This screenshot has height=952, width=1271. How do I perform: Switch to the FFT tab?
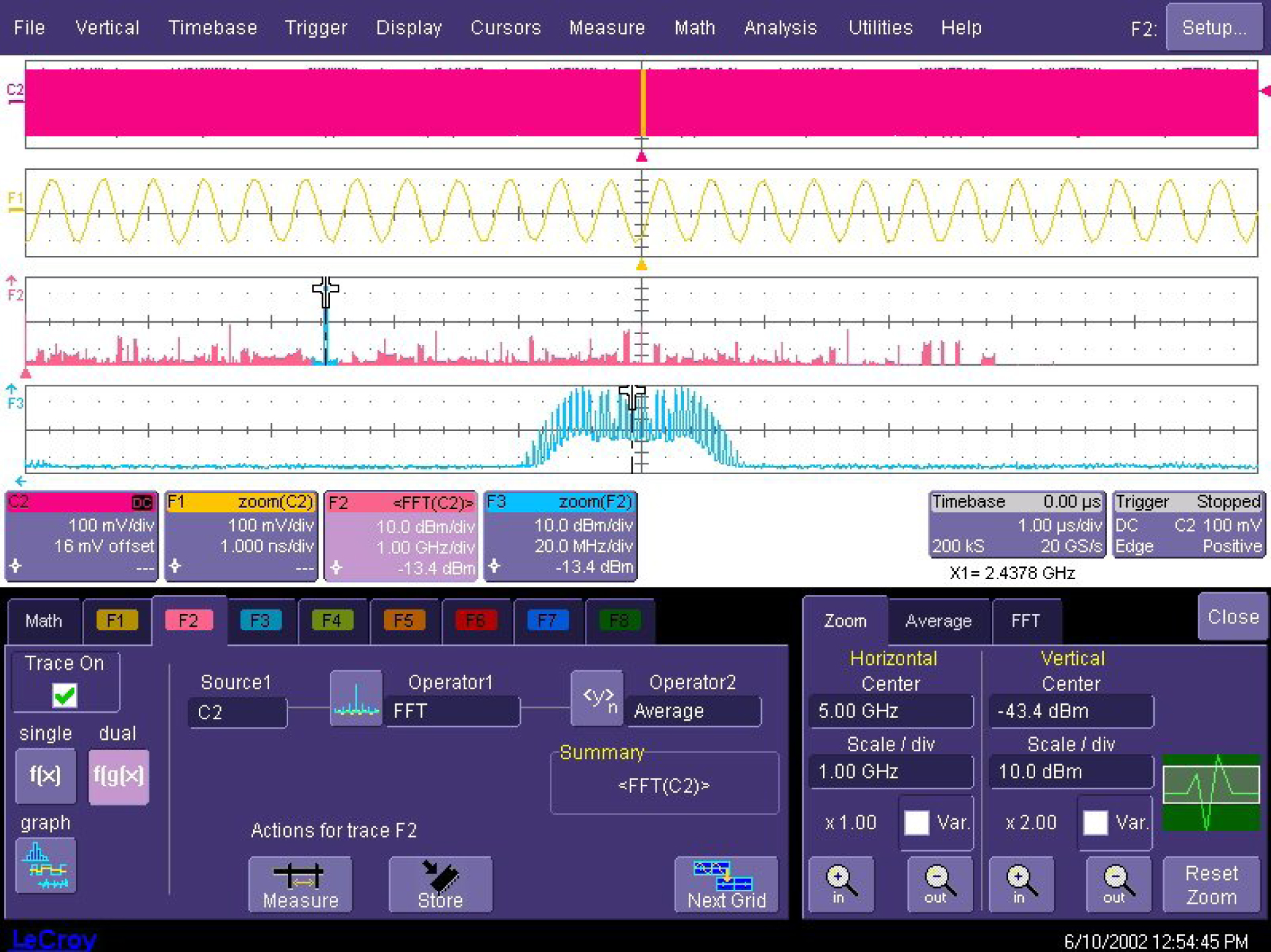tap(1026, 621)
